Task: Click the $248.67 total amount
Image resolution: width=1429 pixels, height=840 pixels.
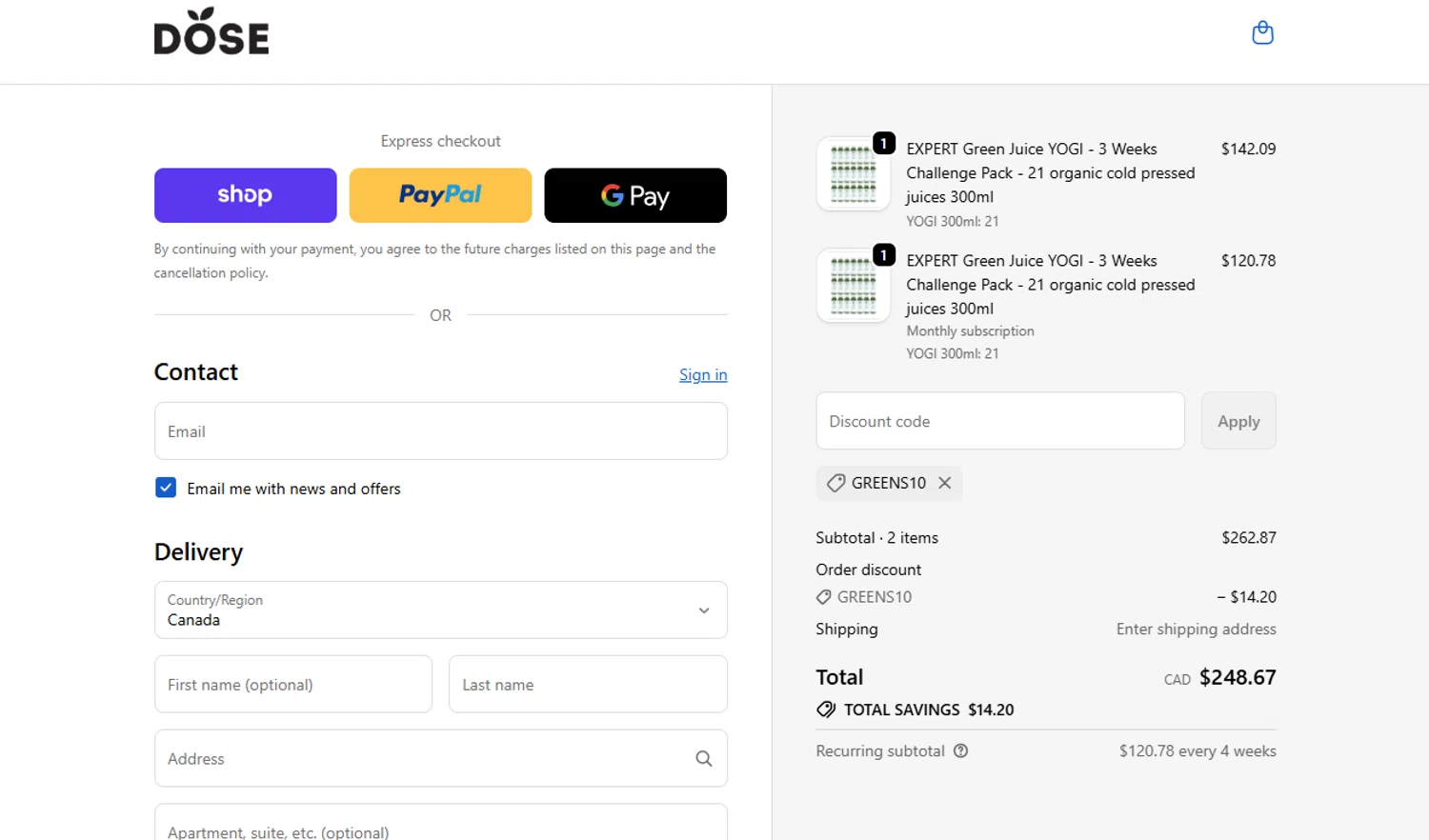Action: [x=1238, y=677]
